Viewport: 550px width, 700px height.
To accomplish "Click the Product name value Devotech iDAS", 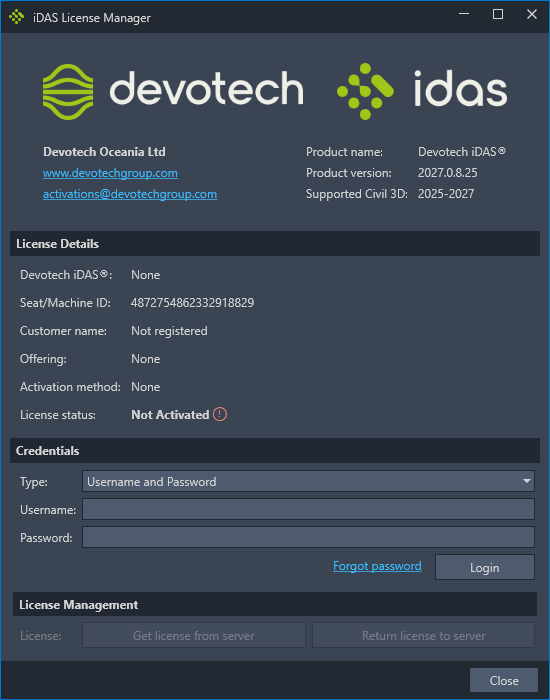I will click(x=462, y=152).
